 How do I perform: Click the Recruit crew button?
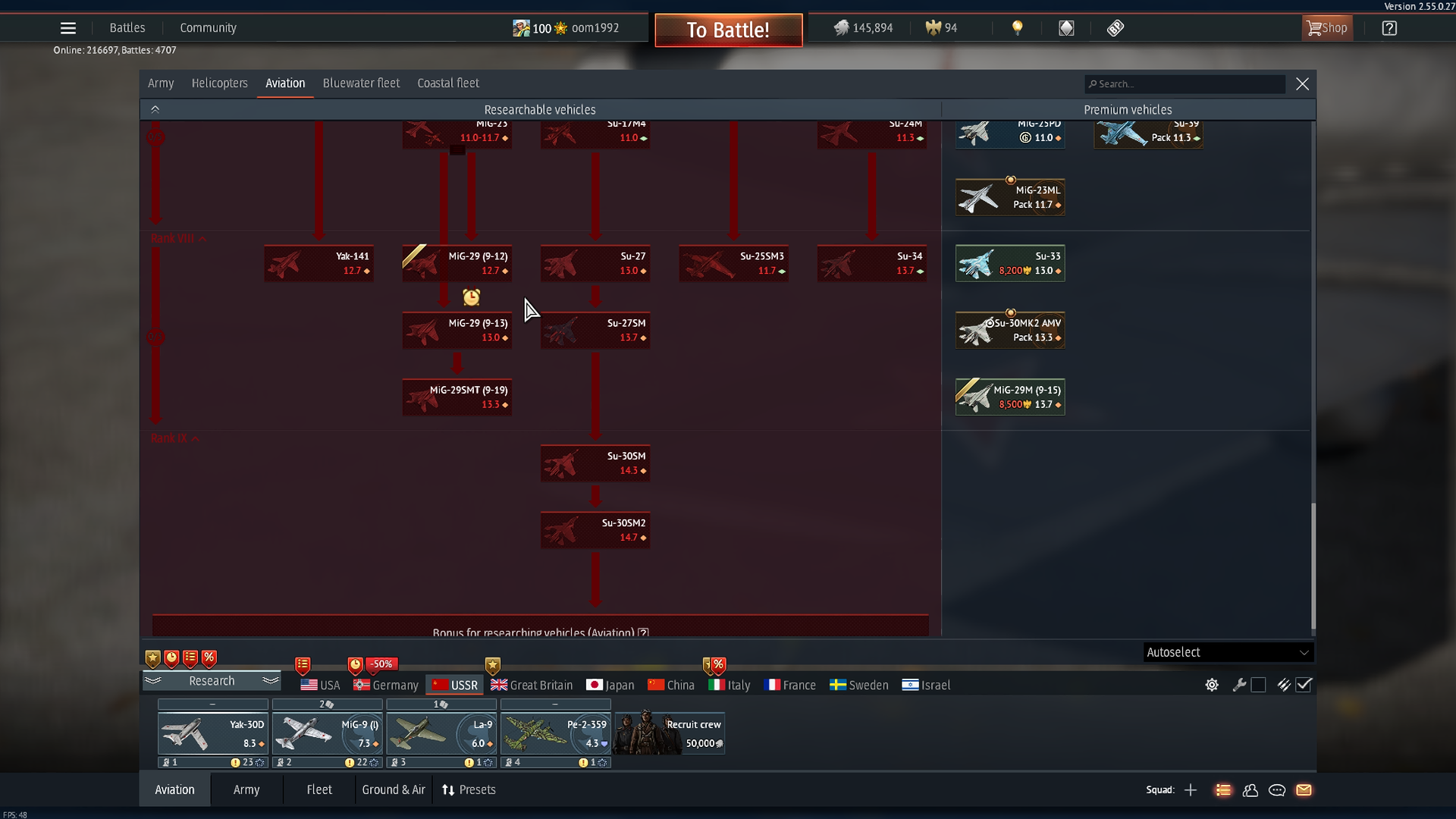coord(670,733)
